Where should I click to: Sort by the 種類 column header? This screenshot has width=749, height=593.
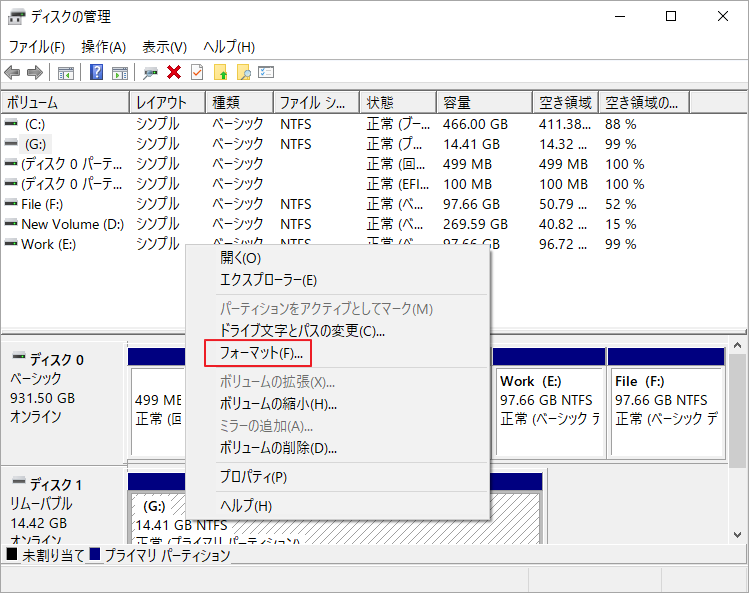[x=240, y=103]
